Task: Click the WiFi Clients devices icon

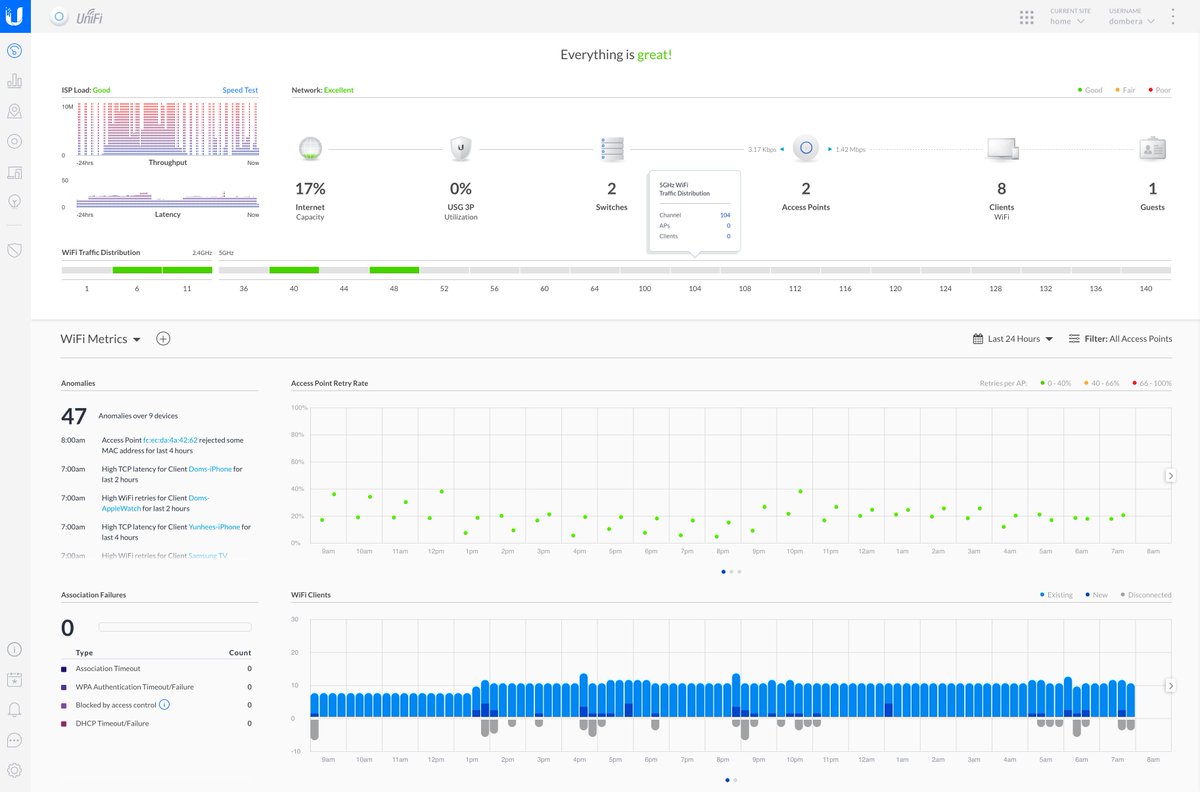Action: 1002,149
